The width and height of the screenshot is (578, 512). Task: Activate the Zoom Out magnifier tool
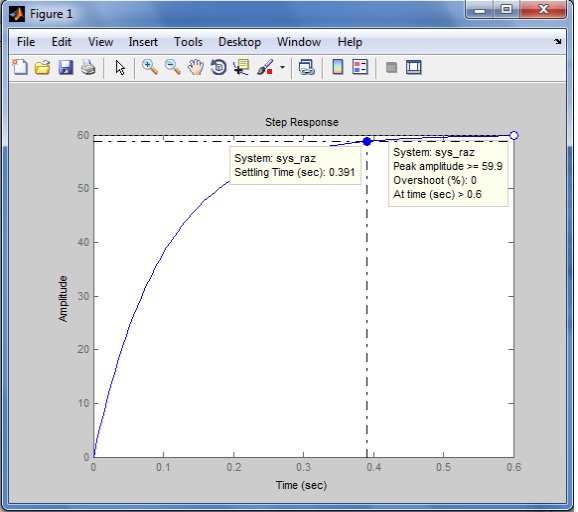tap(173, 67)
